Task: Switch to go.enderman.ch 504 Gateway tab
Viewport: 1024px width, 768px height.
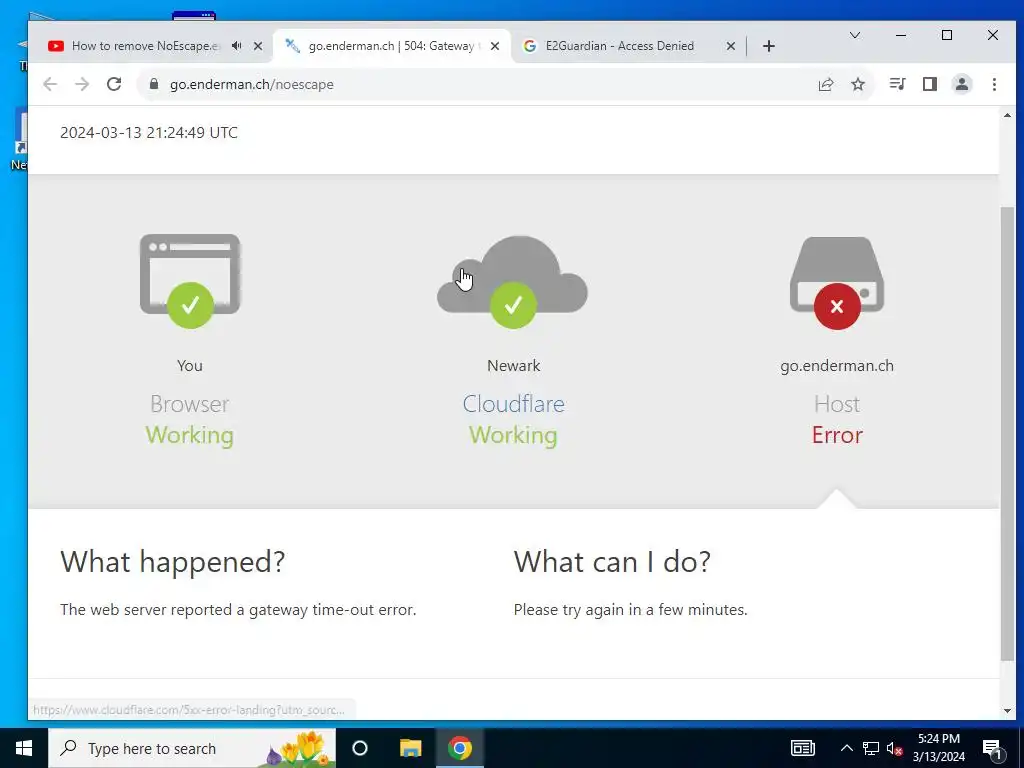Action: click(391, 46)
